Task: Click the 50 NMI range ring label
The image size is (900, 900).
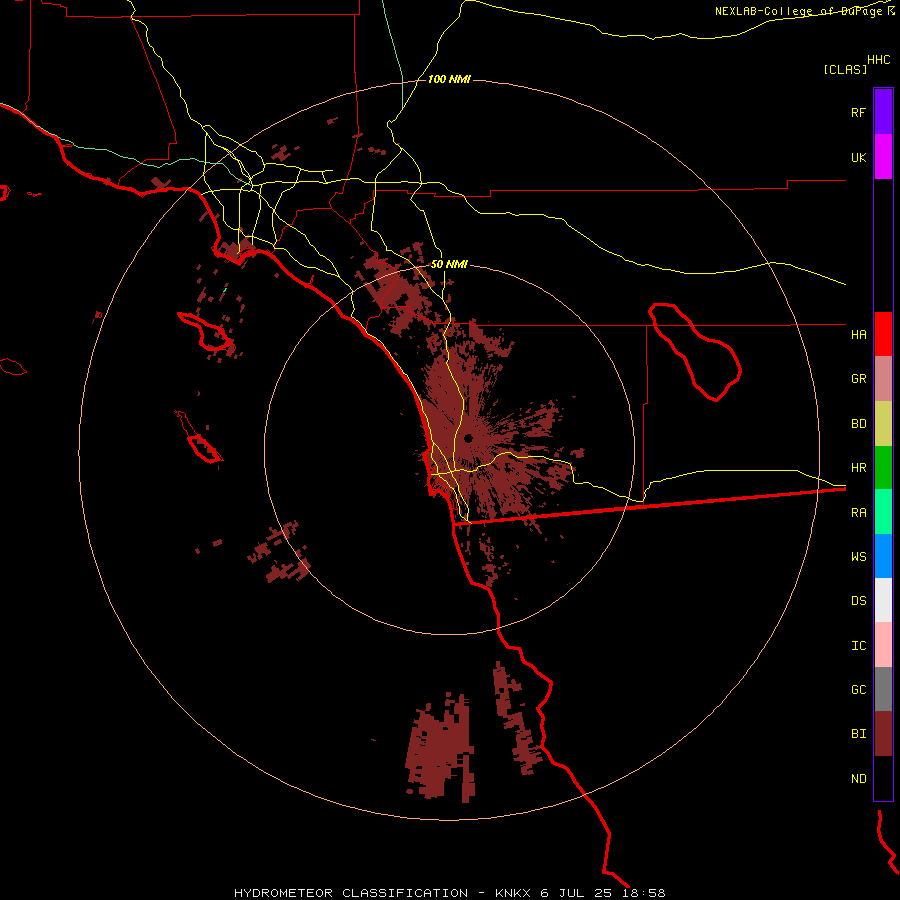Action: pyautogui.click(x=449, y=264)
